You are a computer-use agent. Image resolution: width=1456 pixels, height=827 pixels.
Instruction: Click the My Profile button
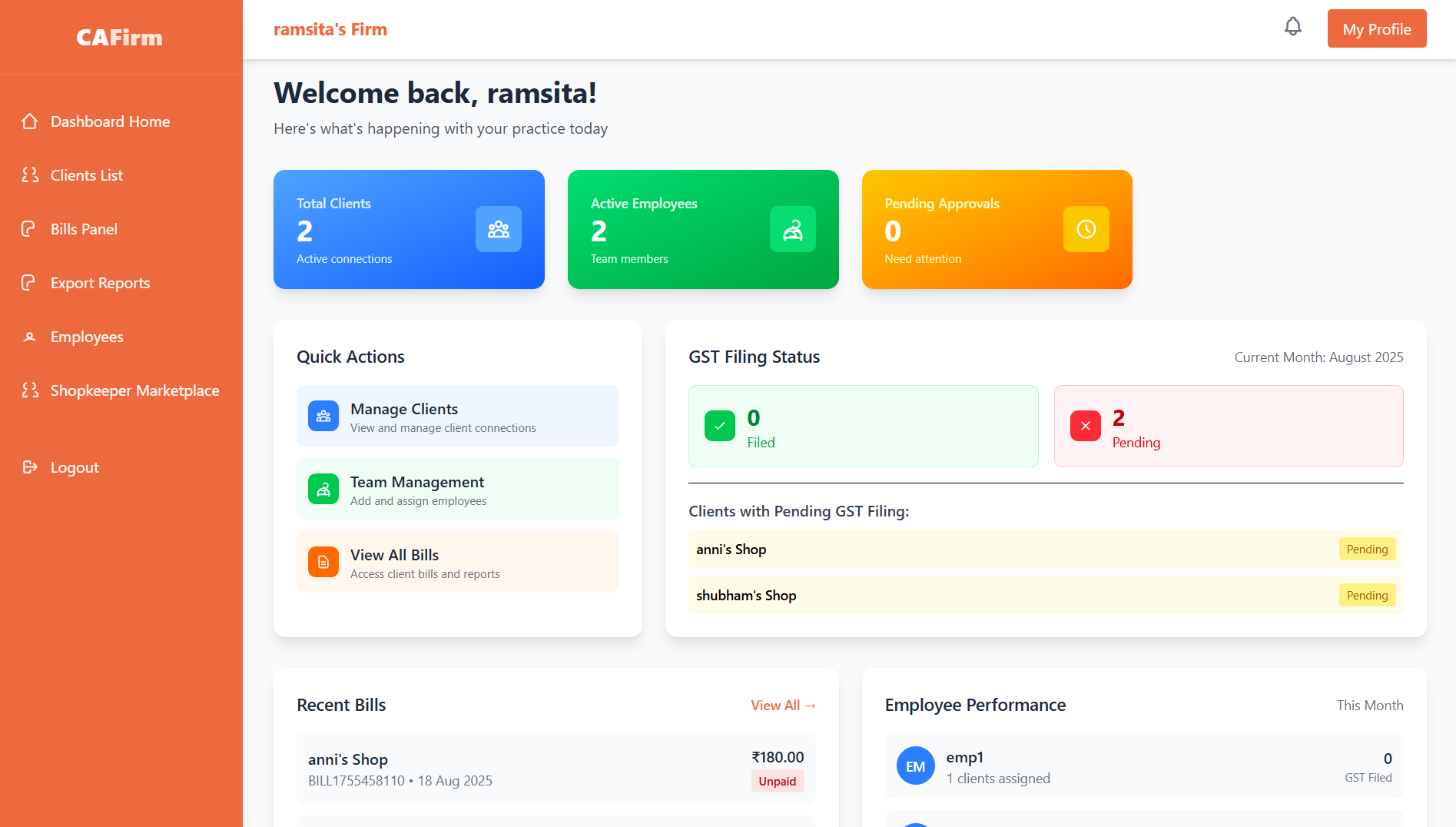[1376, 28]
